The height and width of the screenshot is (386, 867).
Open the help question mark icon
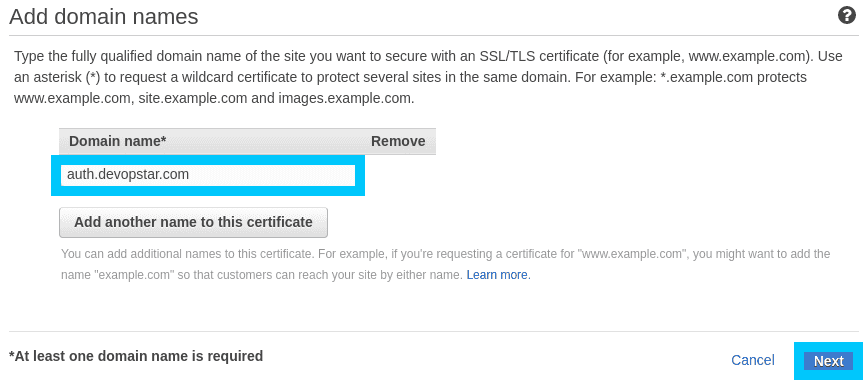(847, 15)
